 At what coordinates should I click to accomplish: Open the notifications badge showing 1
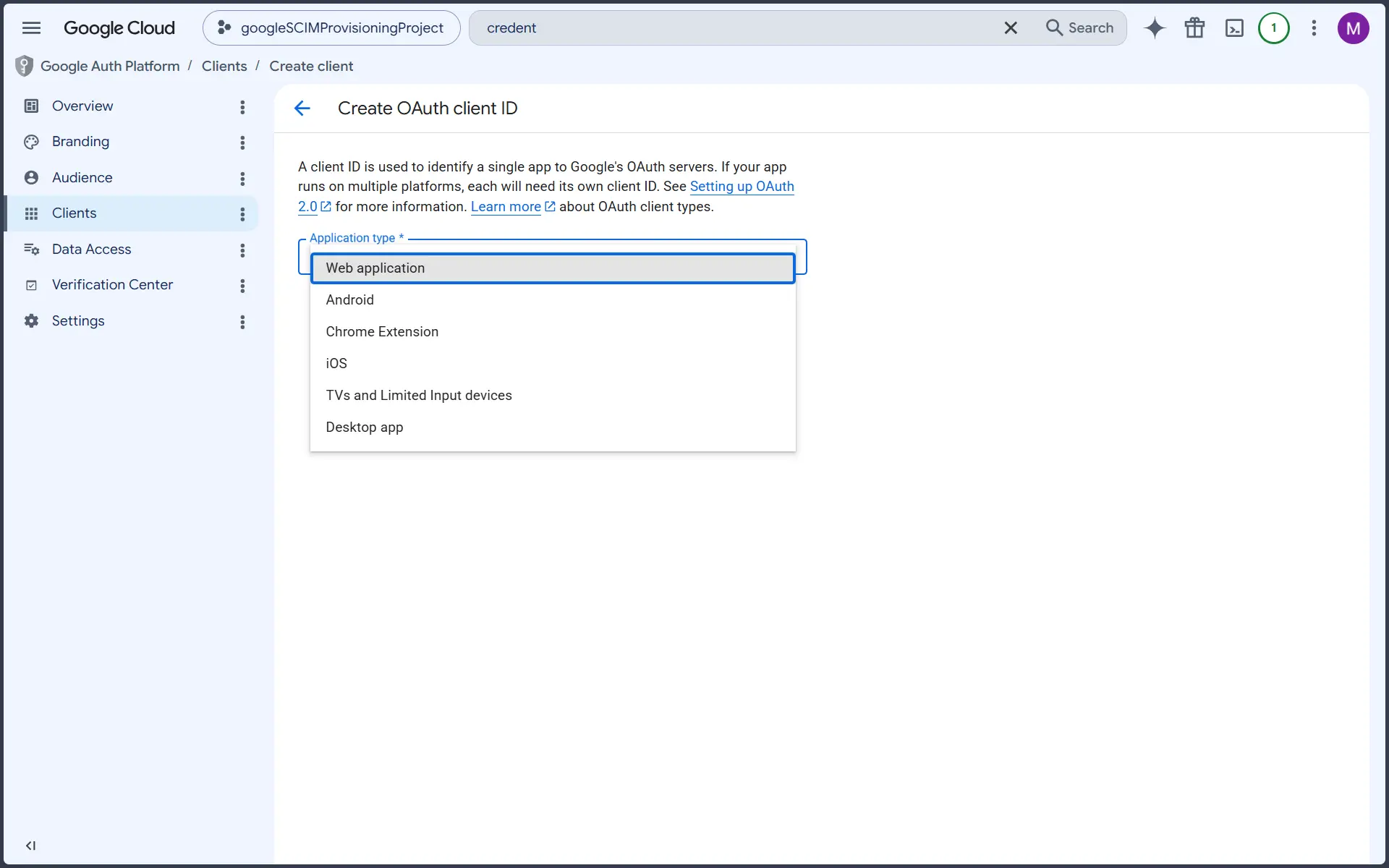tap(1274, 28)
